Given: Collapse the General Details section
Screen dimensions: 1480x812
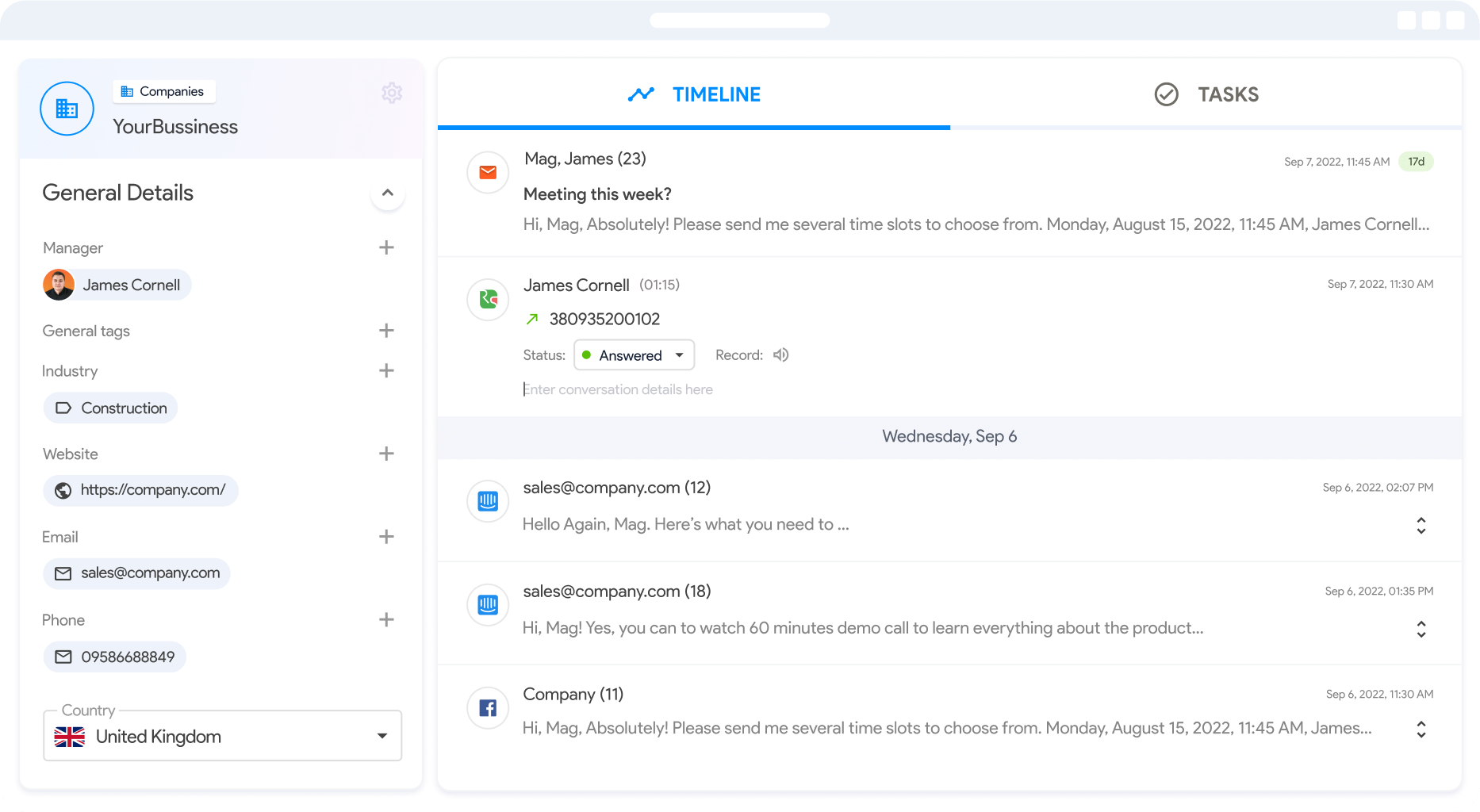Looking at the screenshot, I should (387, 193).
